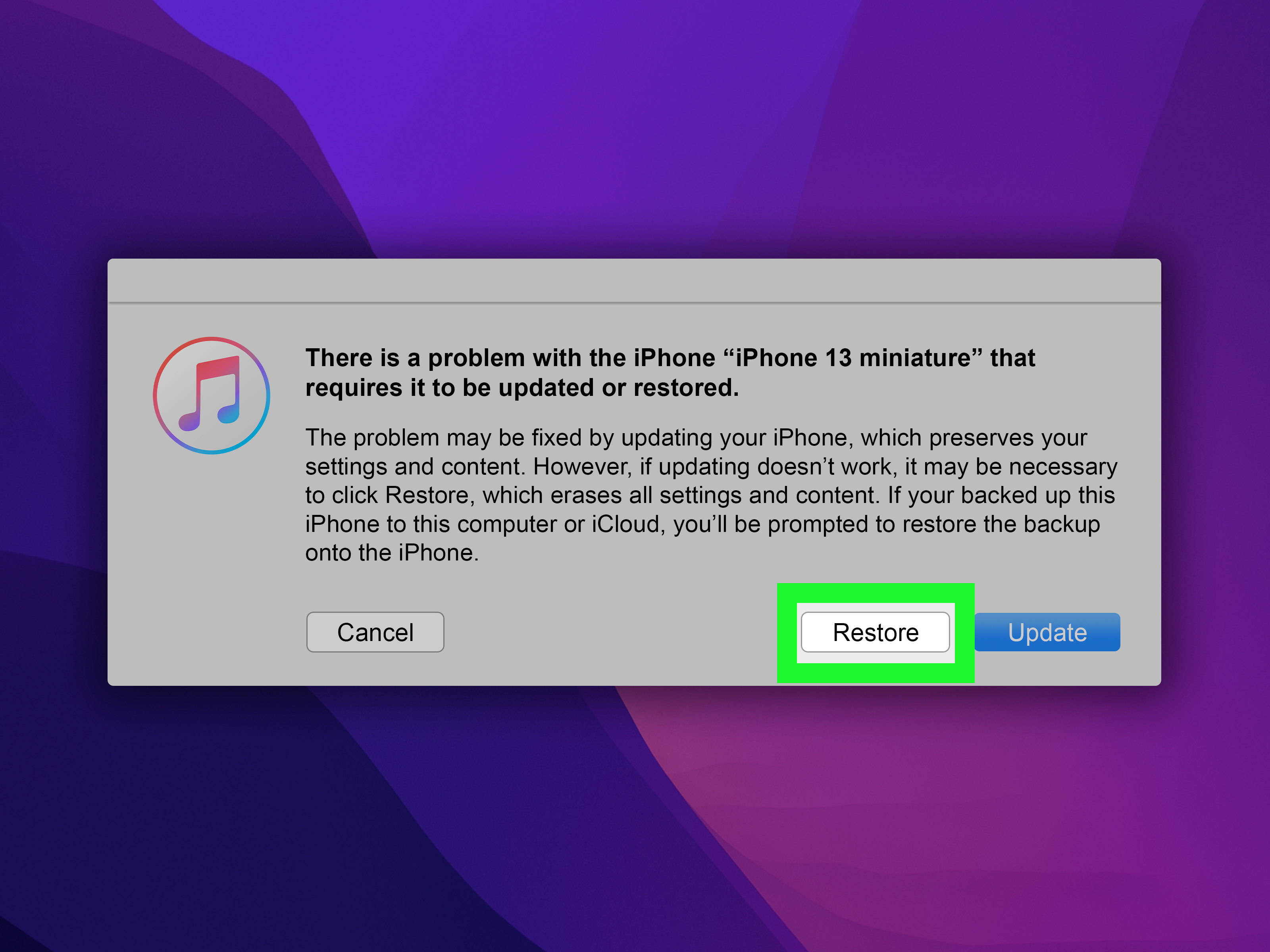Click the explanatory paragraph about updating
Screen dimensions: 1270x952
(711, 495)
